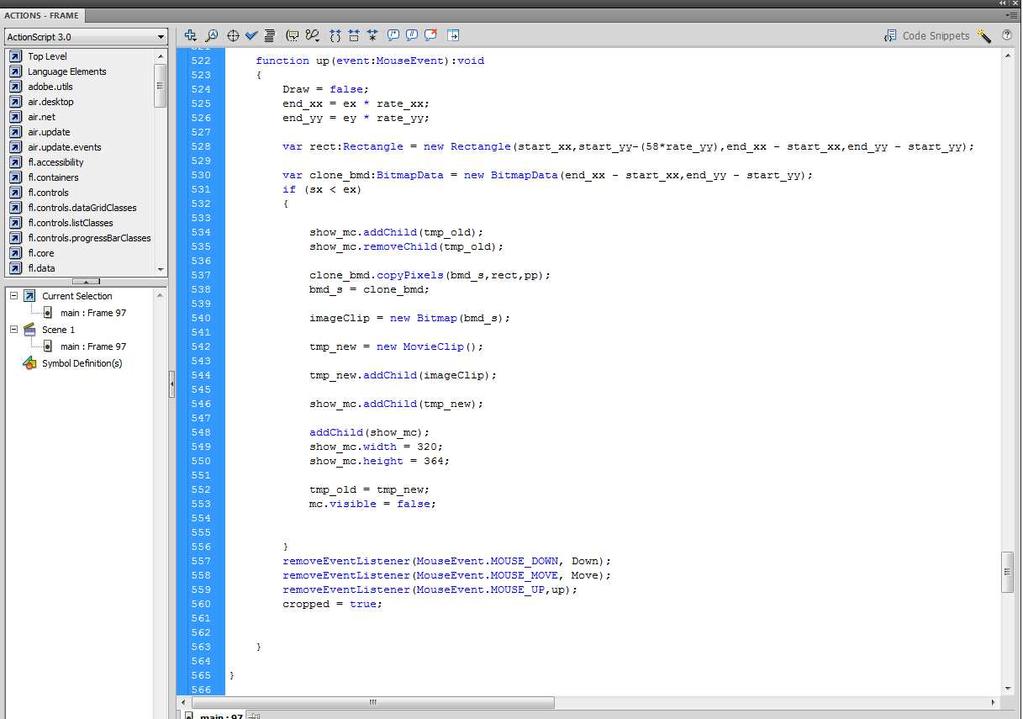Click the sidebar collapse handle beside the code editor
Viewport: 1023px width, 719px height.
tap(172, 384)
